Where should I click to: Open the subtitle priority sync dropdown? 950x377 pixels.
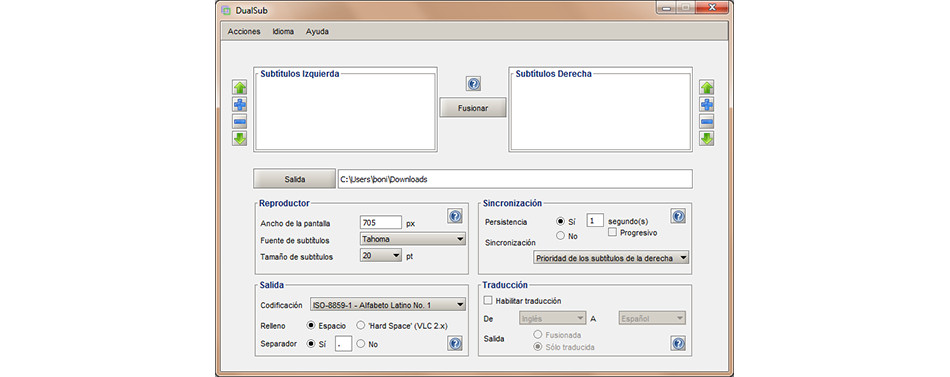click(x=611, y=258)
